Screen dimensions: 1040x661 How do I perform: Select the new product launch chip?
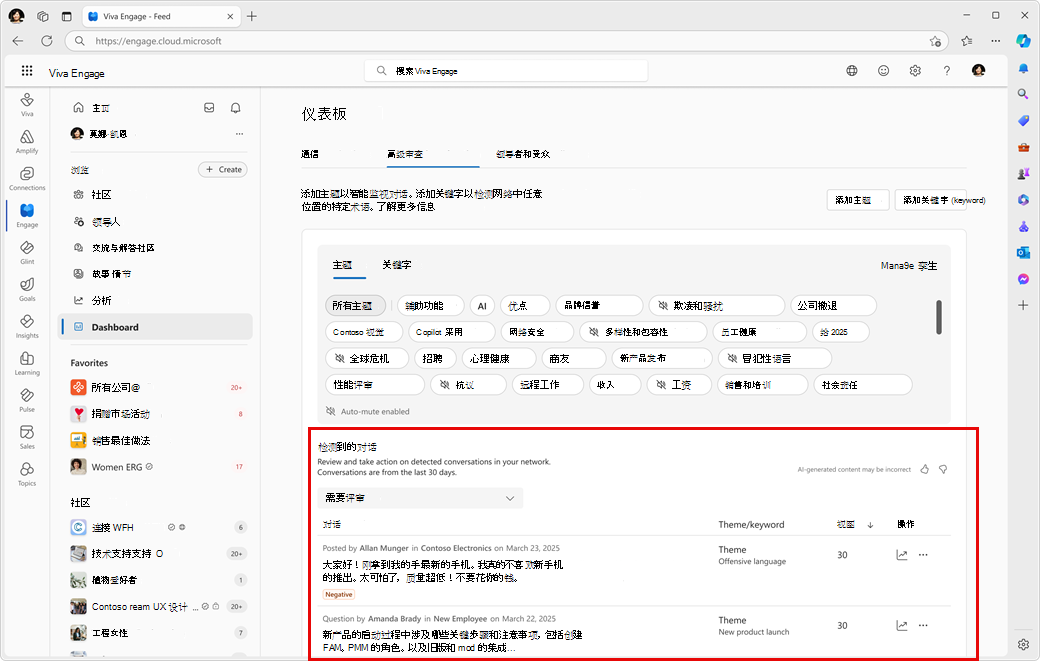(x=662, y=359)
